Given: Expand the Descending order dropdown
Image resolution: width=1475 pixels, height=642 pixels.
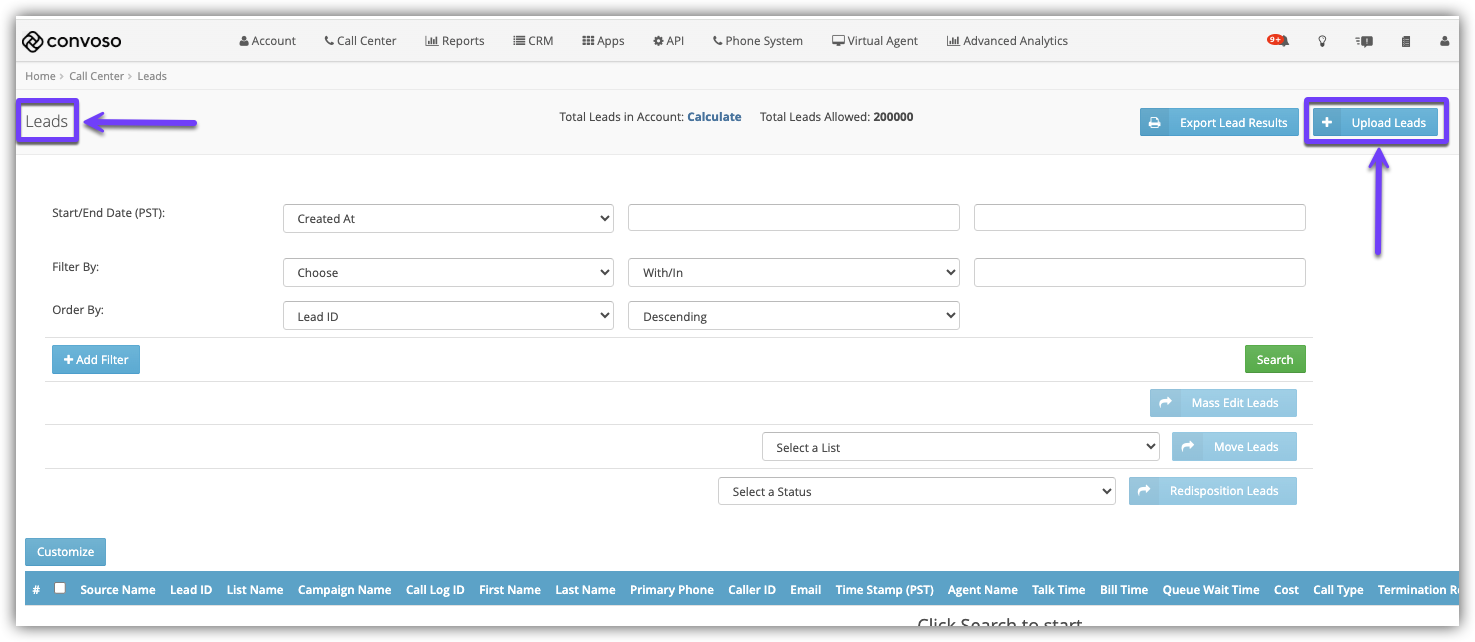Looking at the screenshot, I should point(793,316).
